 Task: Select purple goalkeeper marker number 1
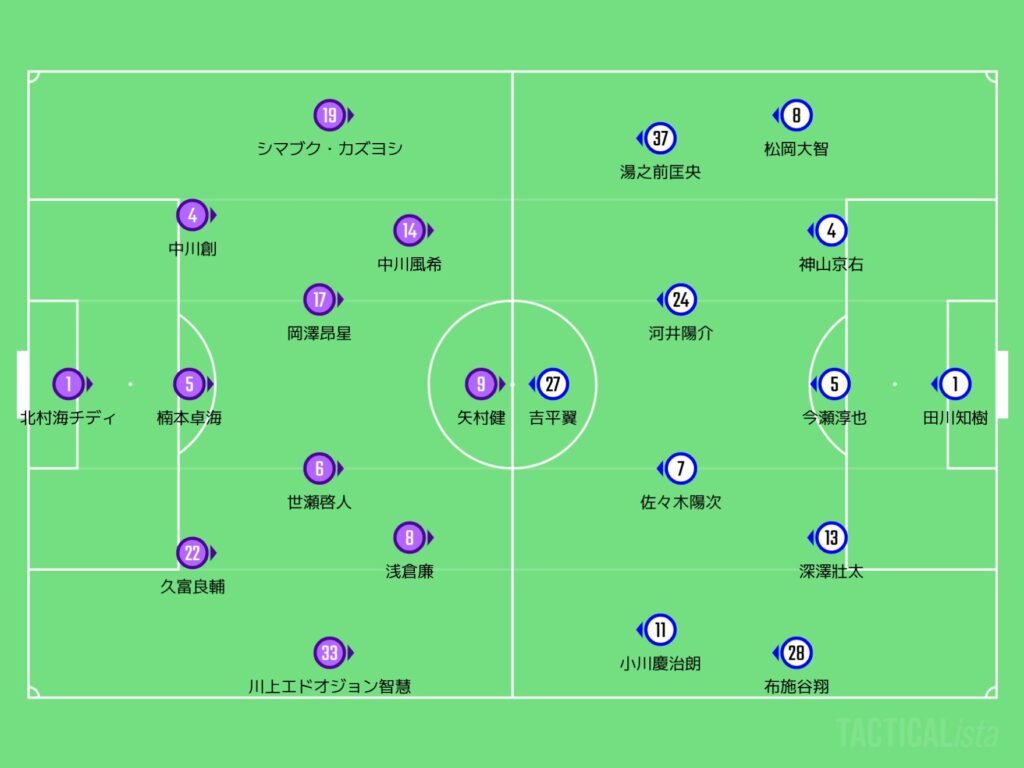[69, 384]
